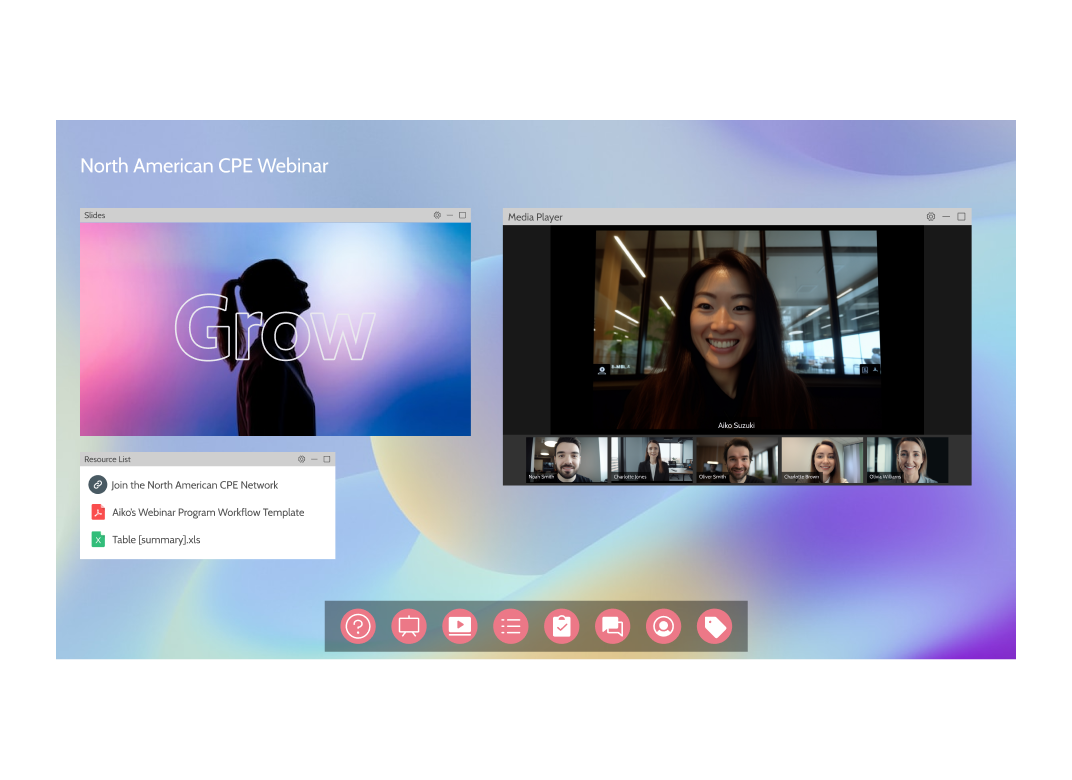The image size is (1072, 780).
Task: Open the price tag icon in dock
Action: pyautogui.click(x=714, y=626)
